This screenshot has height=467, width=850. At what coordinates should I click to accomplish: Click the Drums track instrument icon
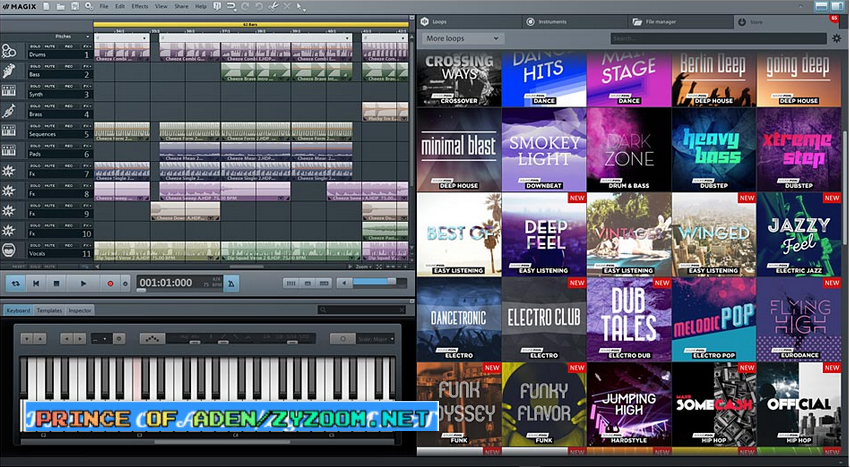(x=9, y=52)
